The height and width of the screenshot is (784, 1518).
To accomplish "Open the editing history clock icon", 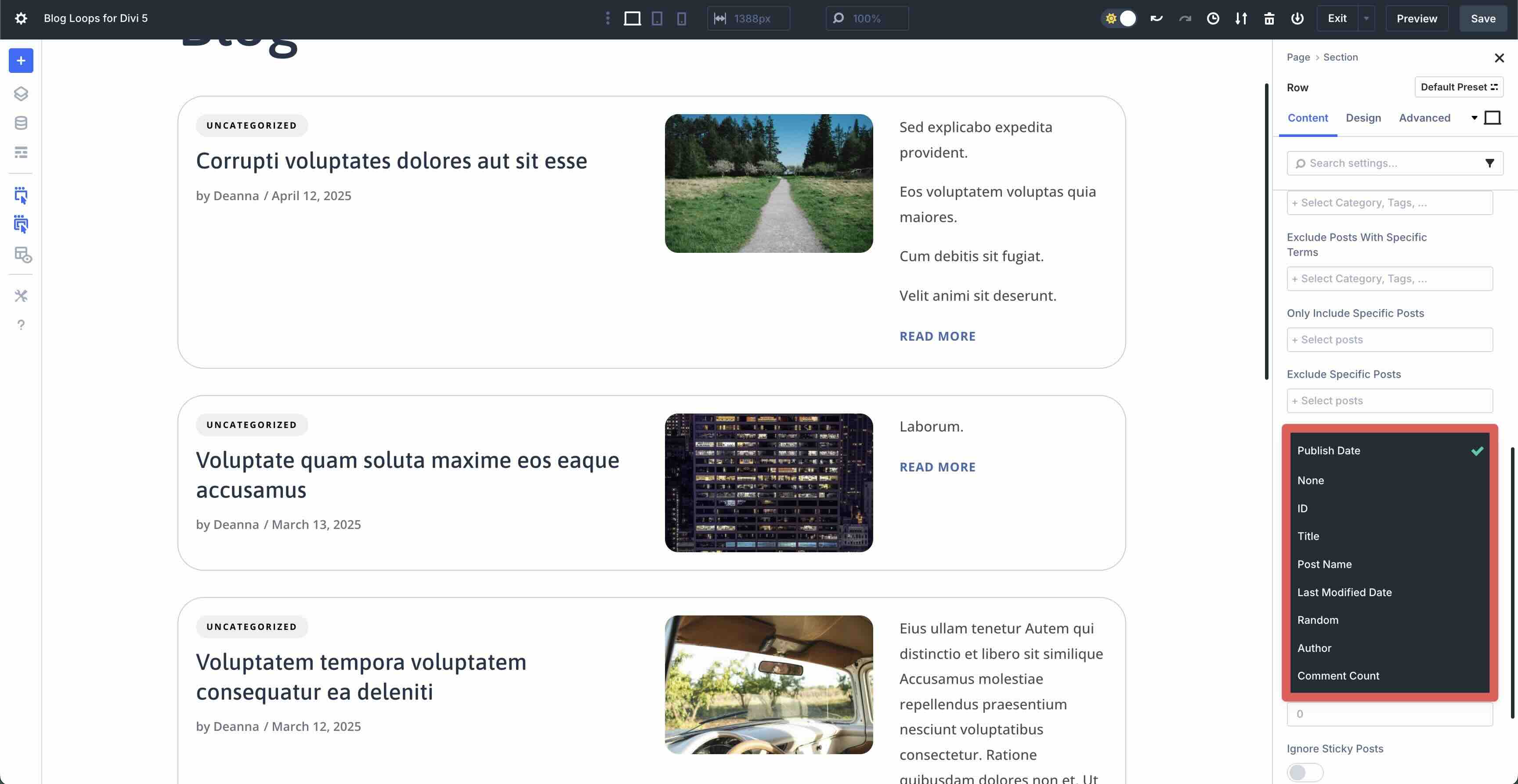I will pos(1213,18).
